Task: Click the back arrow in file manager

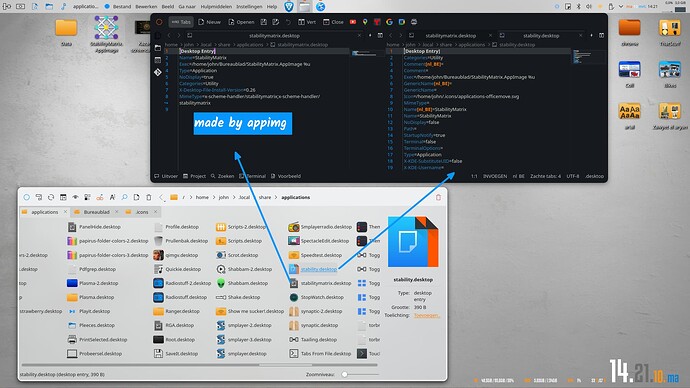Action: click(161, 197)
